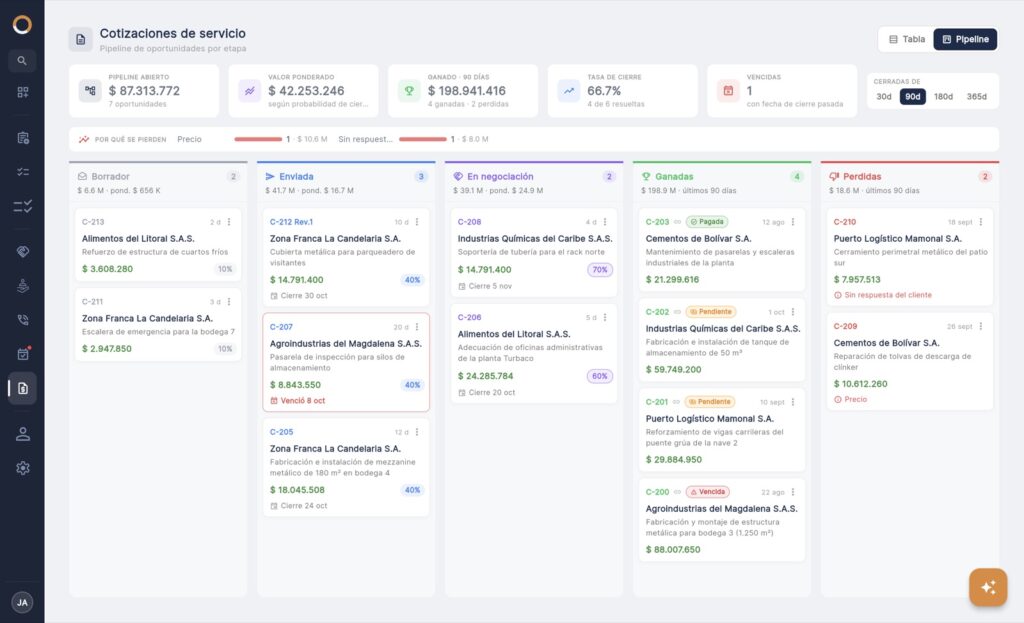
Task: Open the tag icon in the sidebar
Action: tap(22, 251)
